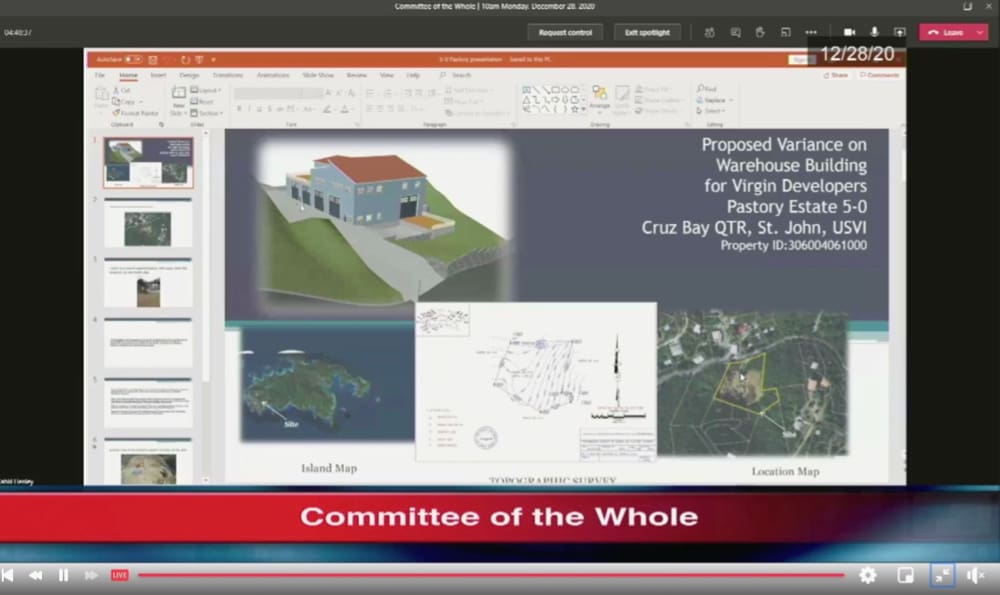The image size is (1000, 595).
Task: Select the Home ribbon tab
Action: coord(128,75)
